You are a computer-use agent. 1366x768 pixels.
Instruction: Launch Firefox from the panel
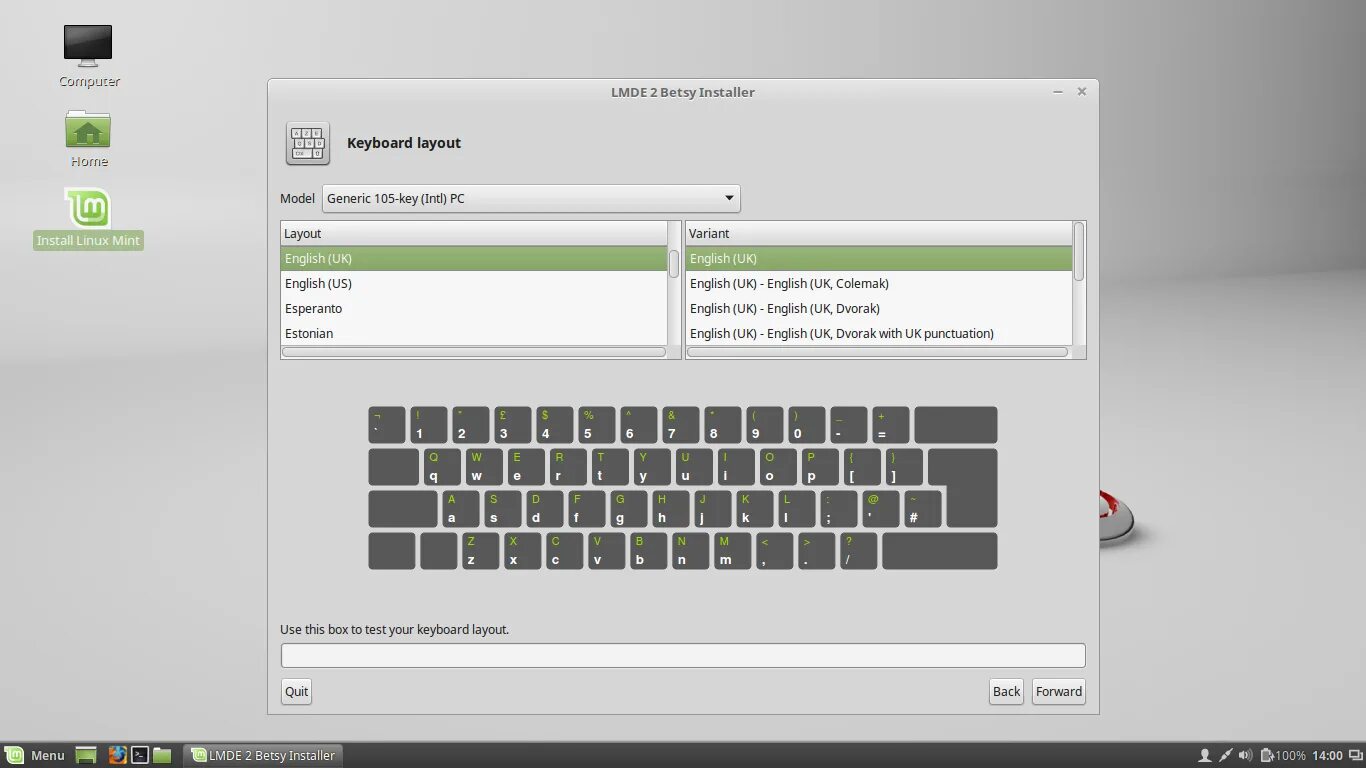[118, 755]
